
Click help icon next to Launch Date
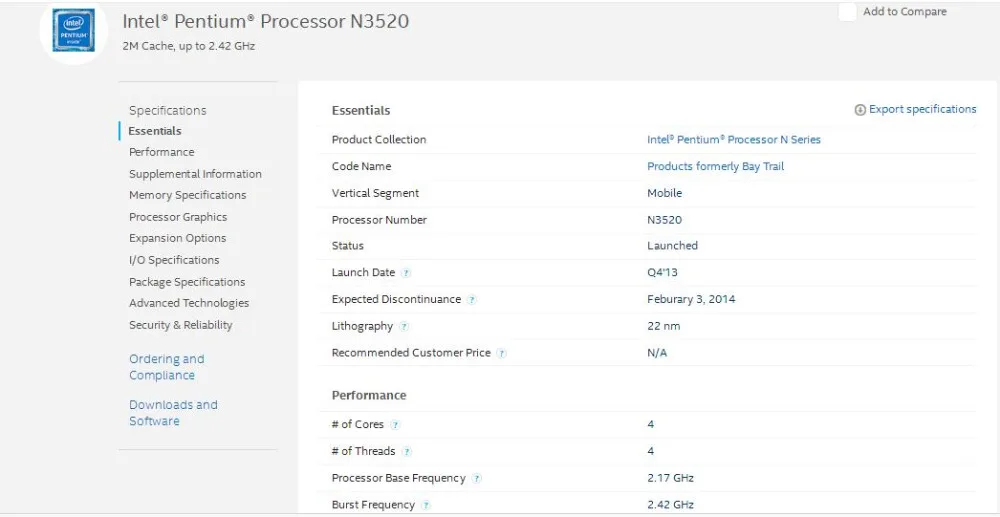407,273
